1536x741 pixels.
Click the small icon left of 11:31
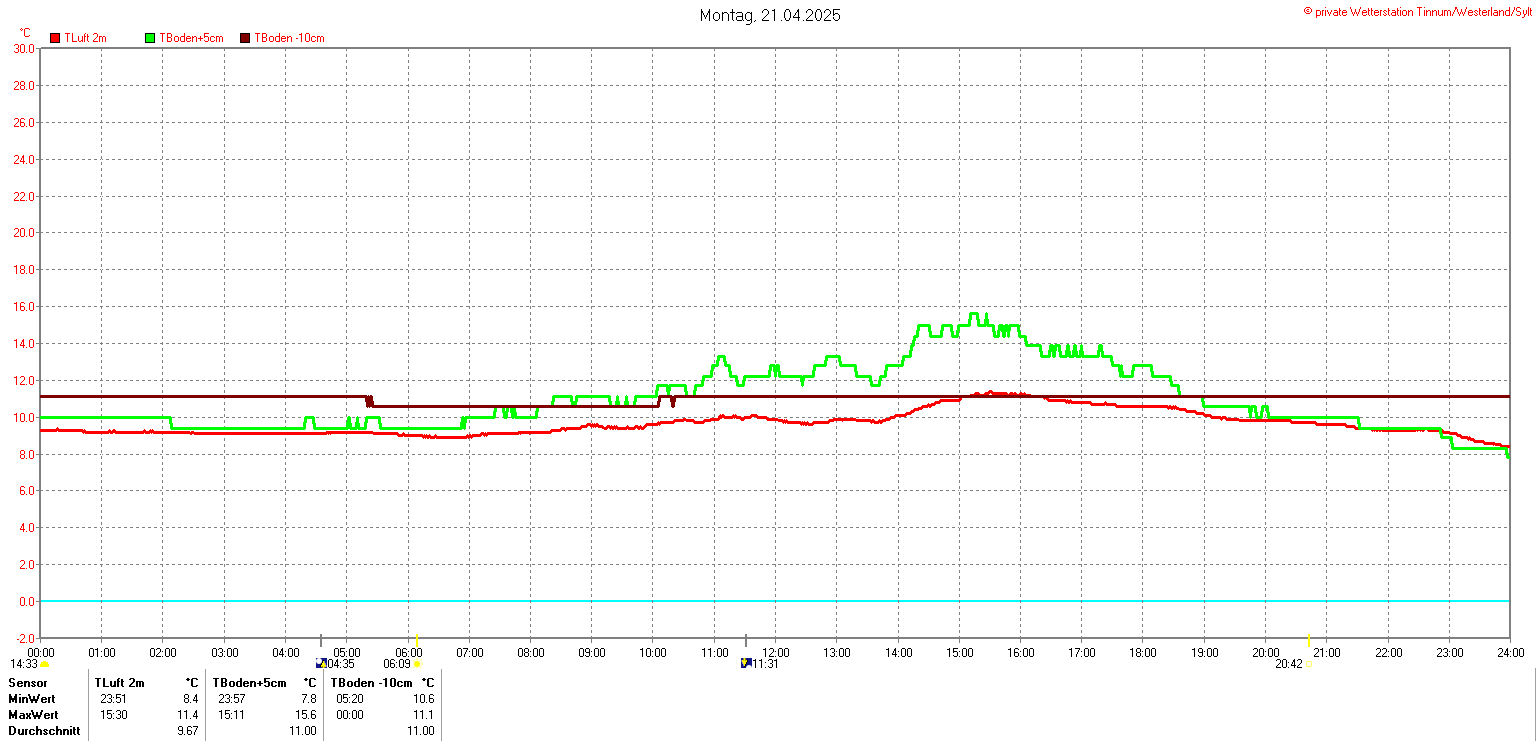tap(745, 663)
